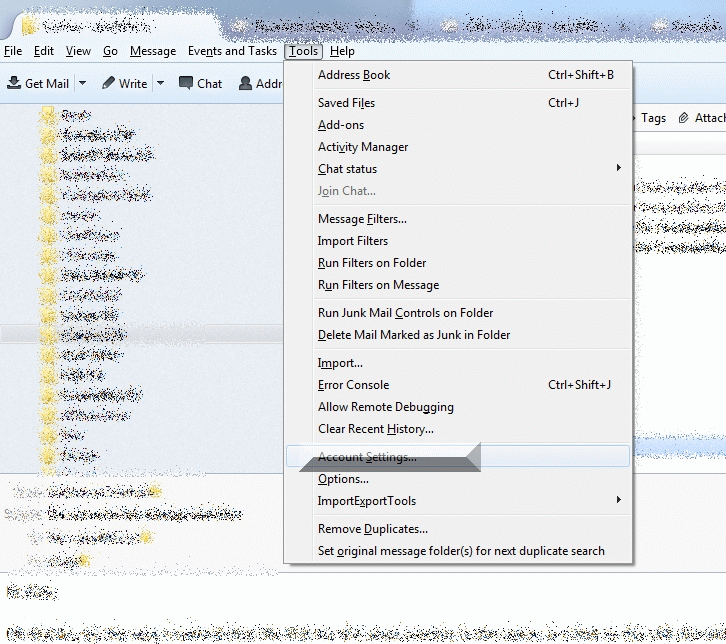The height and width of the screenshot is (644, 726).
Task: Select Import Filters menu entry
Action: [458, 241]
